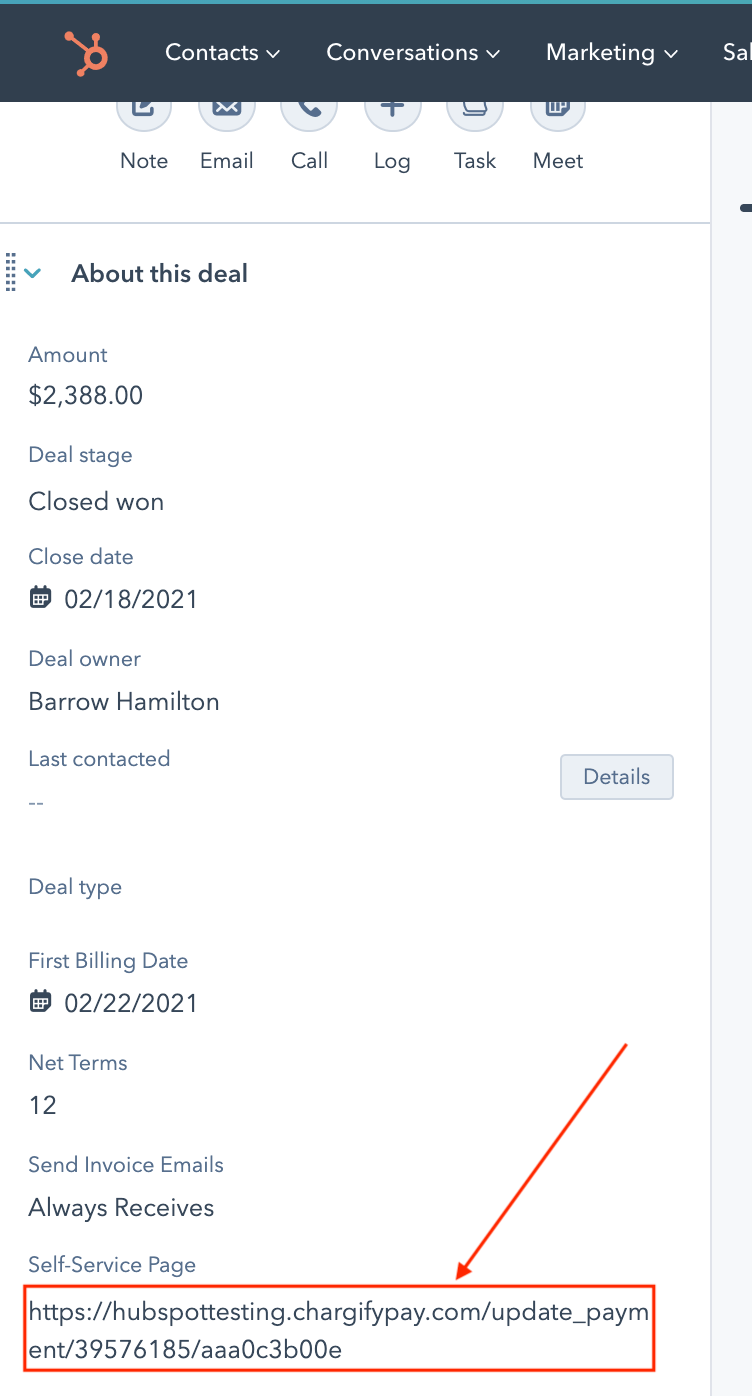The image size is (752, 1396).
Task: Click the HubSpot sprocket logo
Action: pos(86,53)
